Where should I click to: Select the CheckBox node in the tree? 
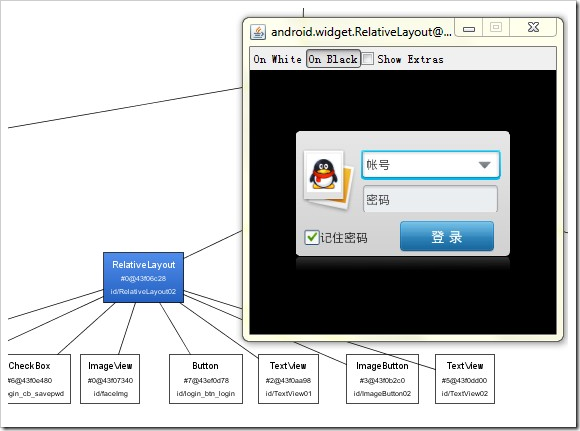pos(38,379)
